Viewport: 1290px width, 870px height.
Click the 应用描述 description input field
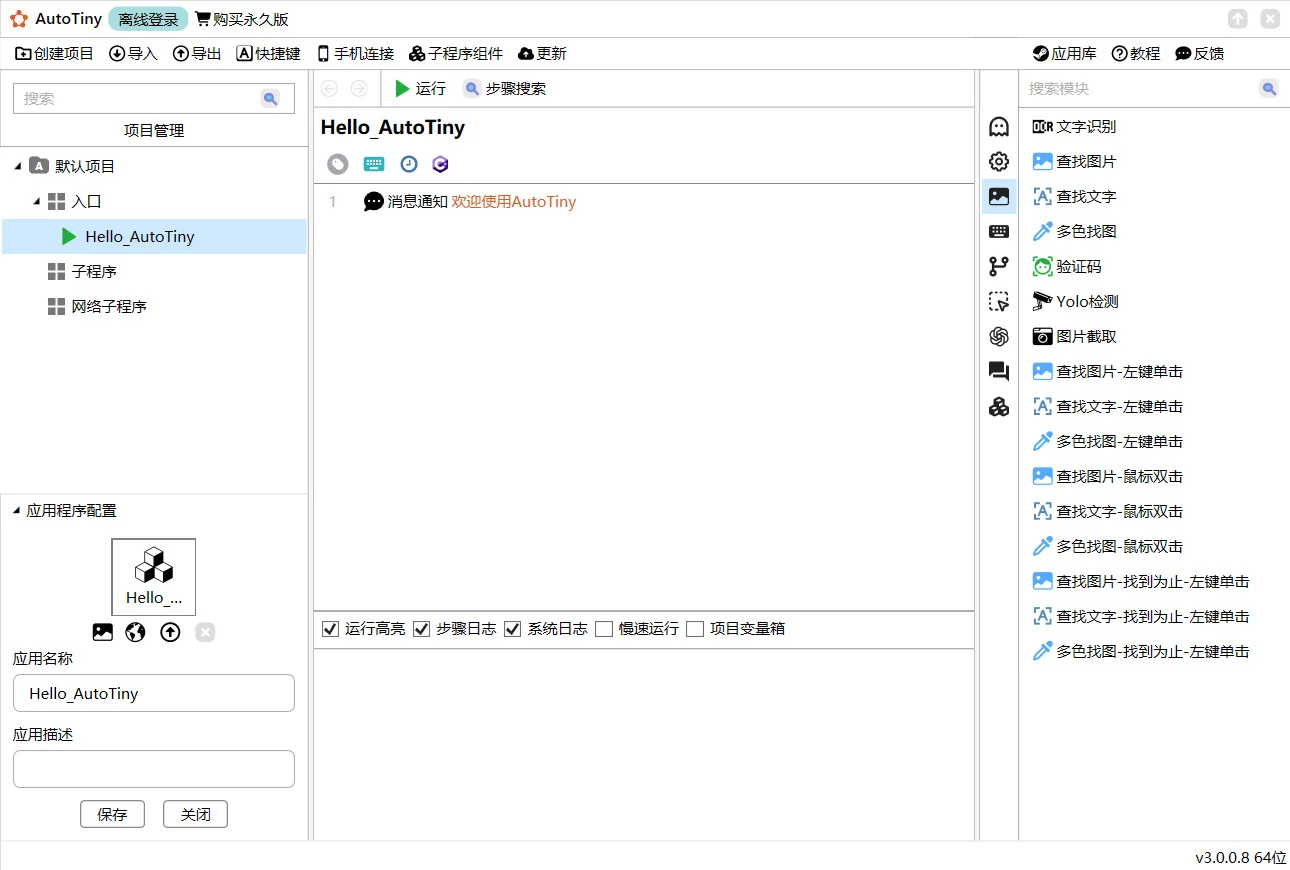click(153, 768)
